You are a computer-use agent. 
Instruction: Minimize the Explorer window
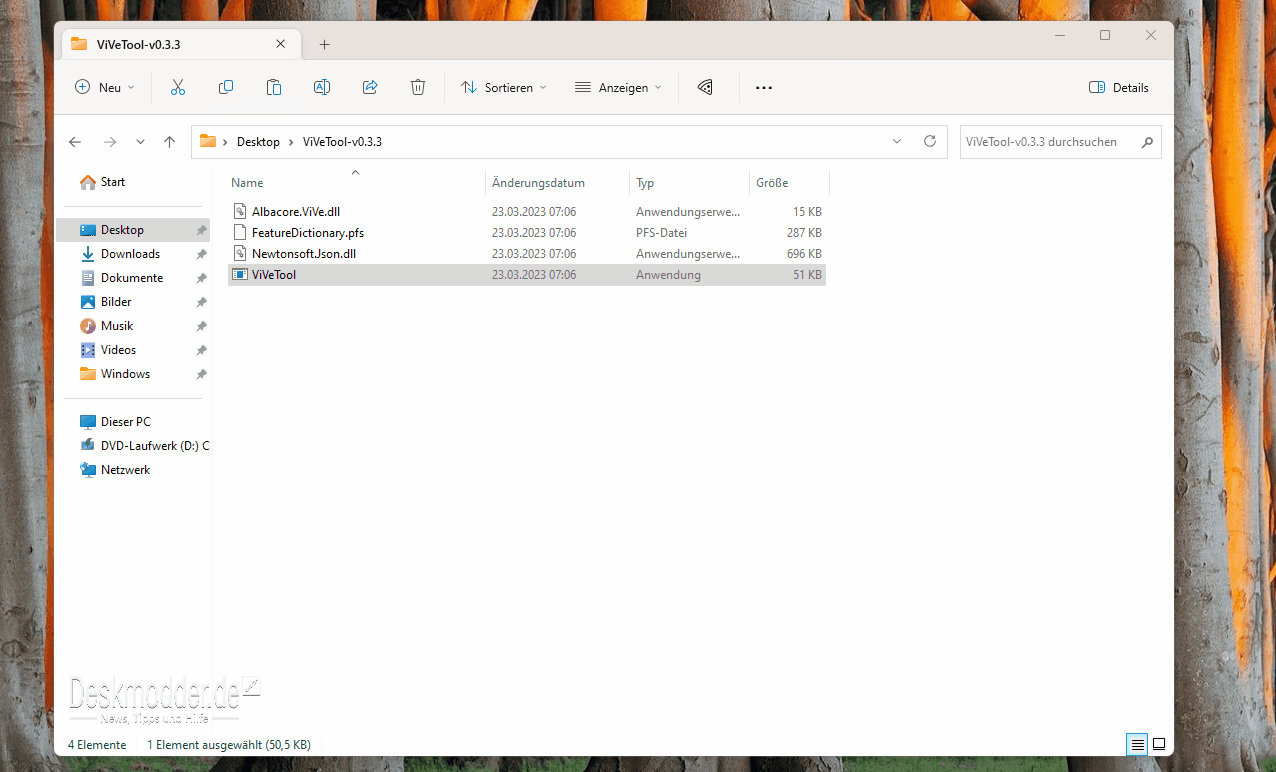[x=1059, y=35]
